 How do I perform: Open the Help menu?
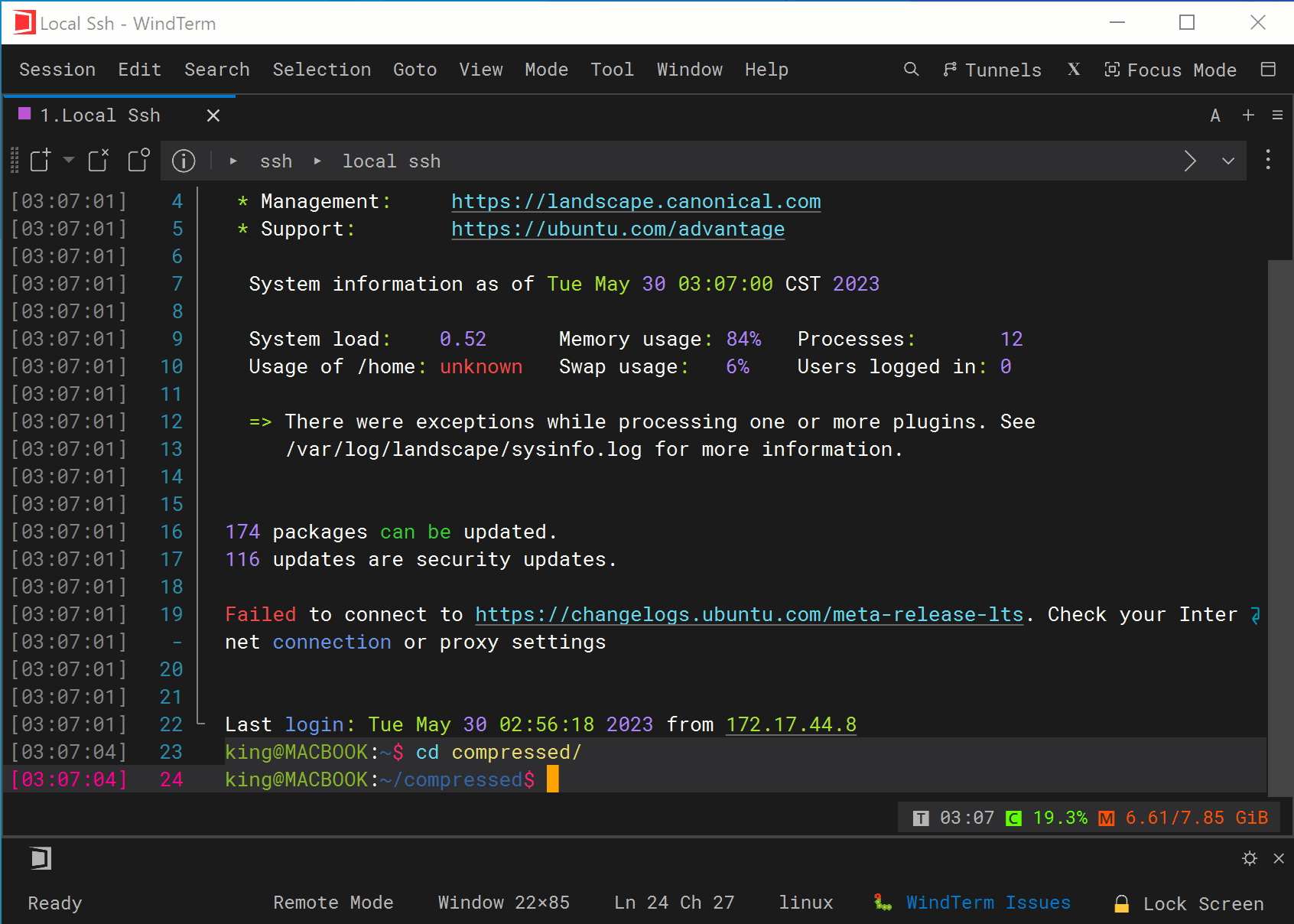coord(767,70)
